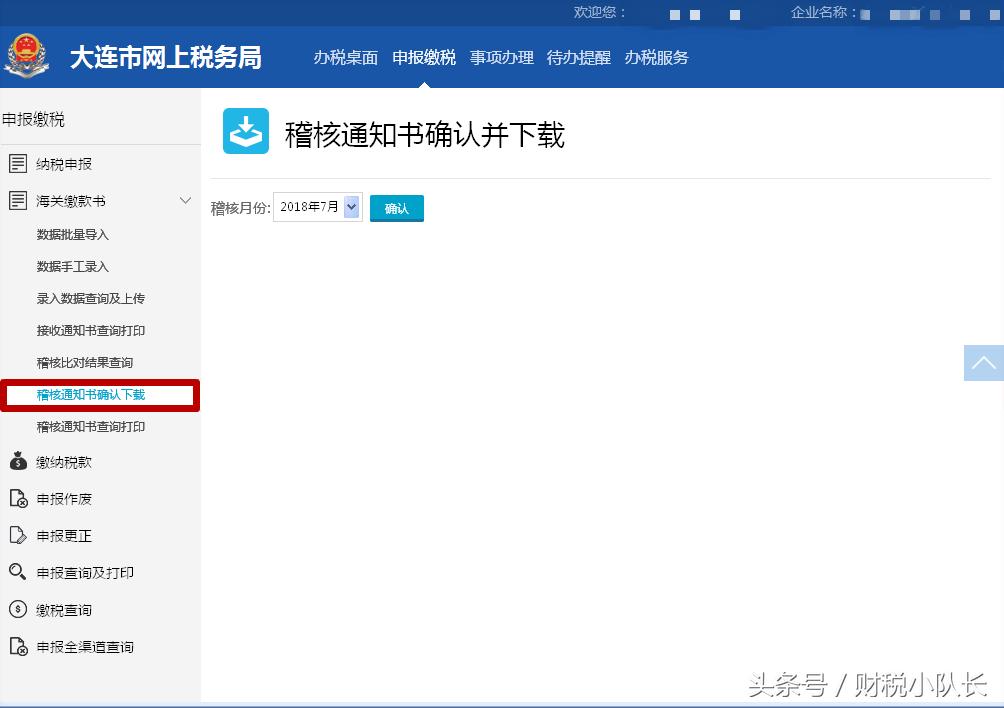Open the 稽核月份 dropdown
The width and height of the screenshot is (1004, 708).
350,206
